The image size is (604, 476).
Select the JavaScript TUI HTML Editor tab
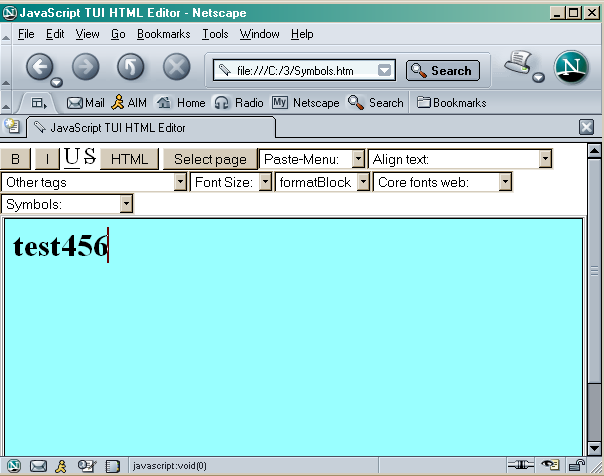point(151,127)
